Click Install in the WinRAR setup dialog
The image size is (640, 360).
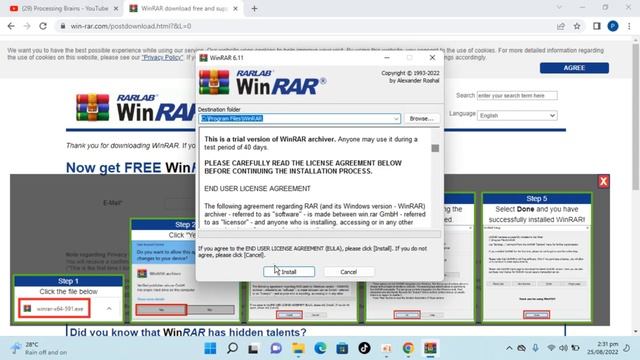click(x=289, y=272)
